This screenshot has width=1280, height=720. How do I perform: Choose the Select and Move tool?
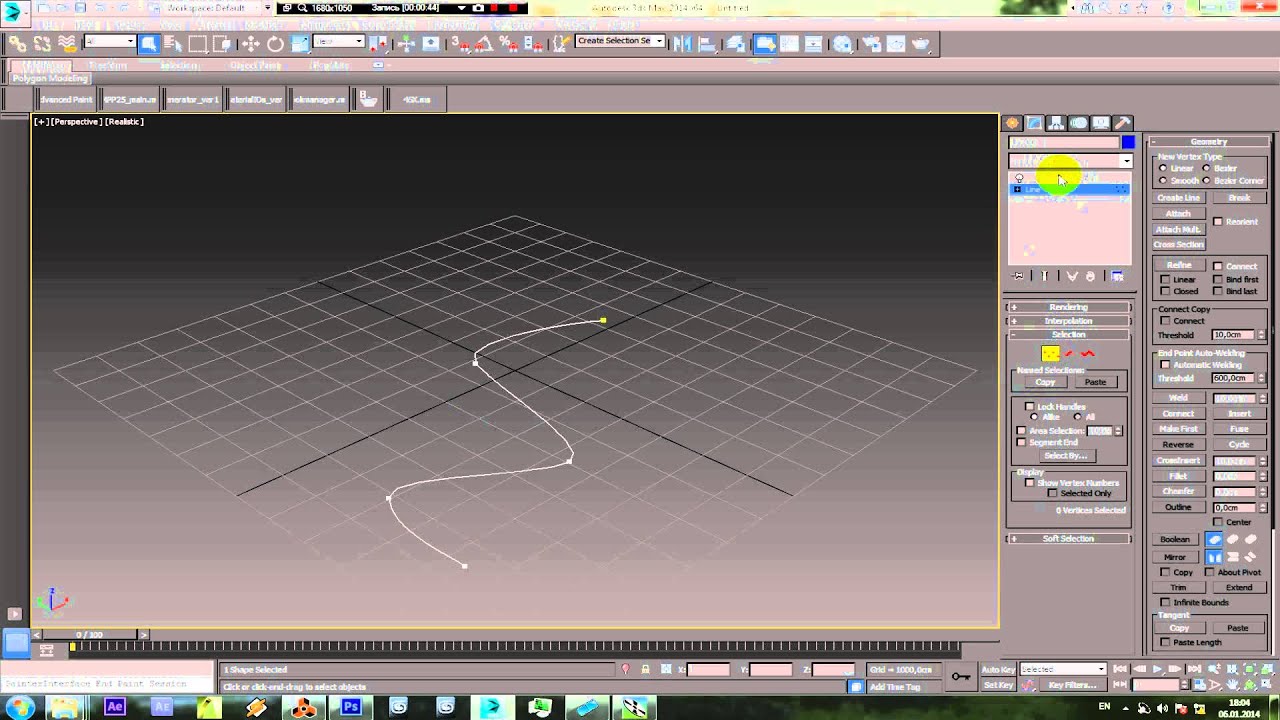click(250, 44)
